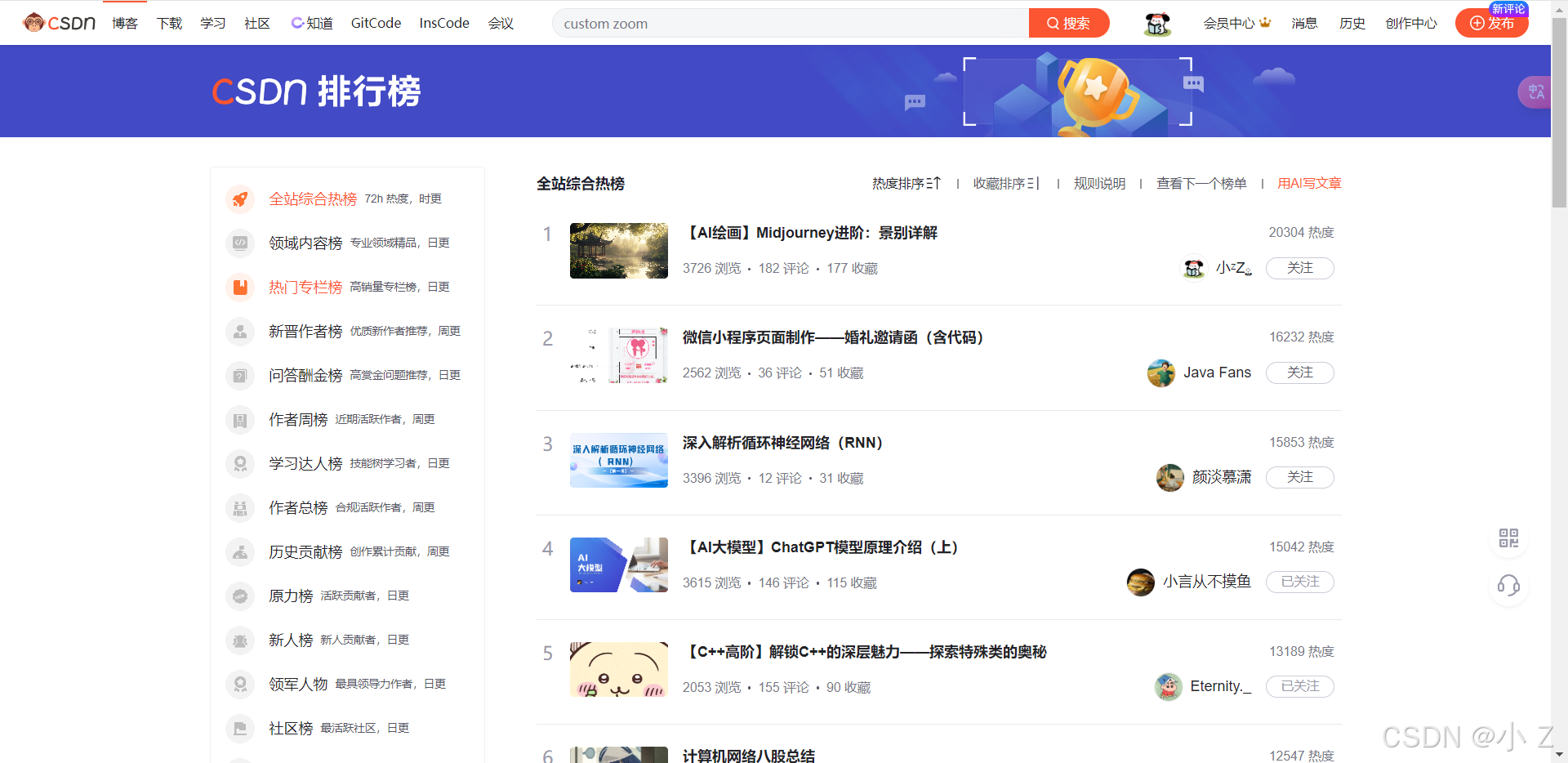Open article 计算机网络八股总结
This screenshot has height=763, width=1568.
tap(749, 756)
